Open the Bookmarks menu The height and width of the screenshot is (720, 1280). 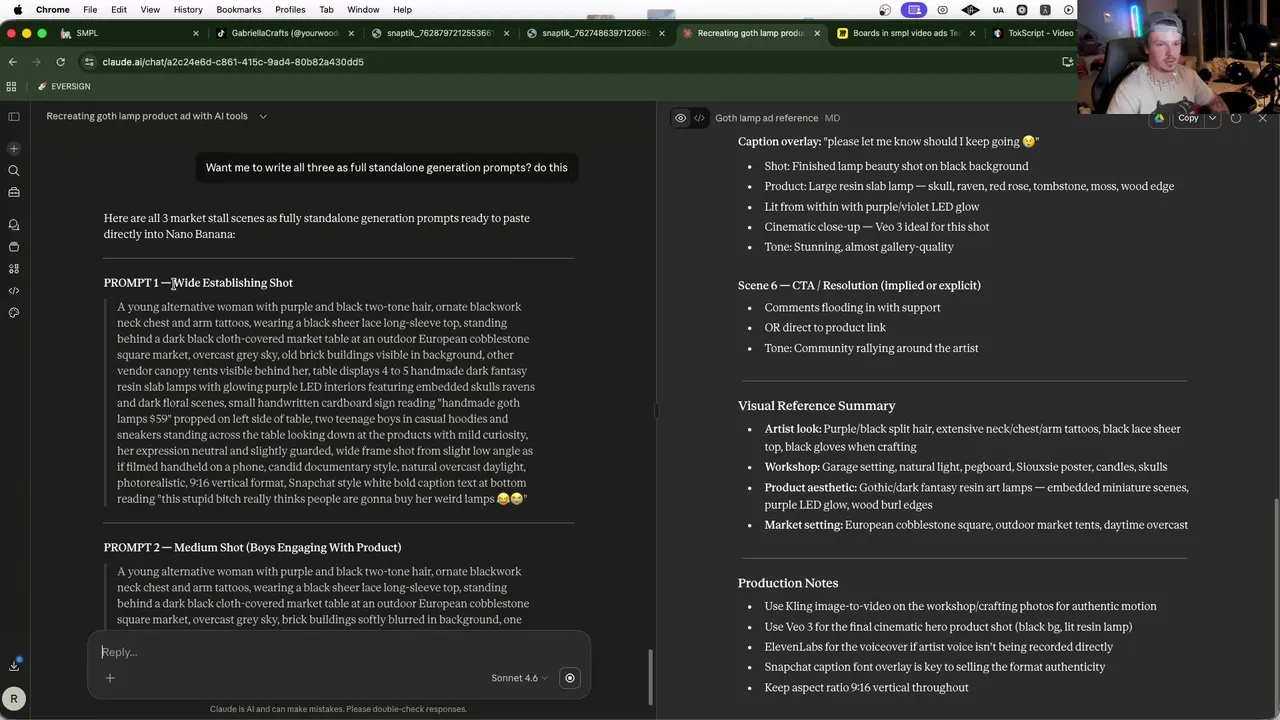click(238, 9)
